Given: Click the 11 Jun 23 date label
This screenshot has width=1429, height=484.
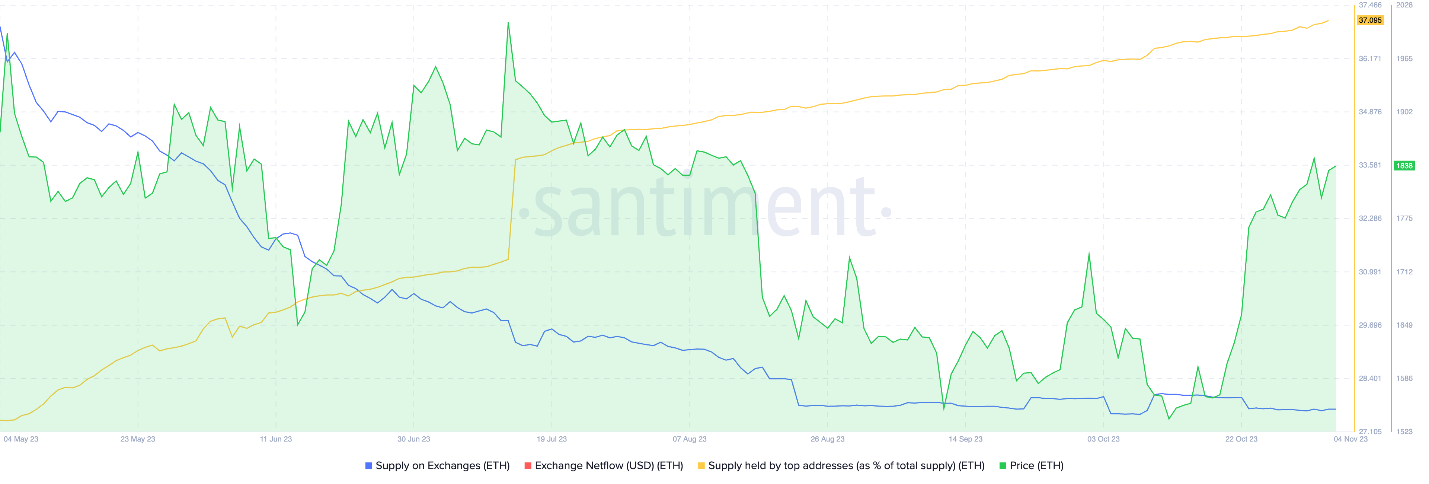Looking at the screenshot, I should point(275,438).
